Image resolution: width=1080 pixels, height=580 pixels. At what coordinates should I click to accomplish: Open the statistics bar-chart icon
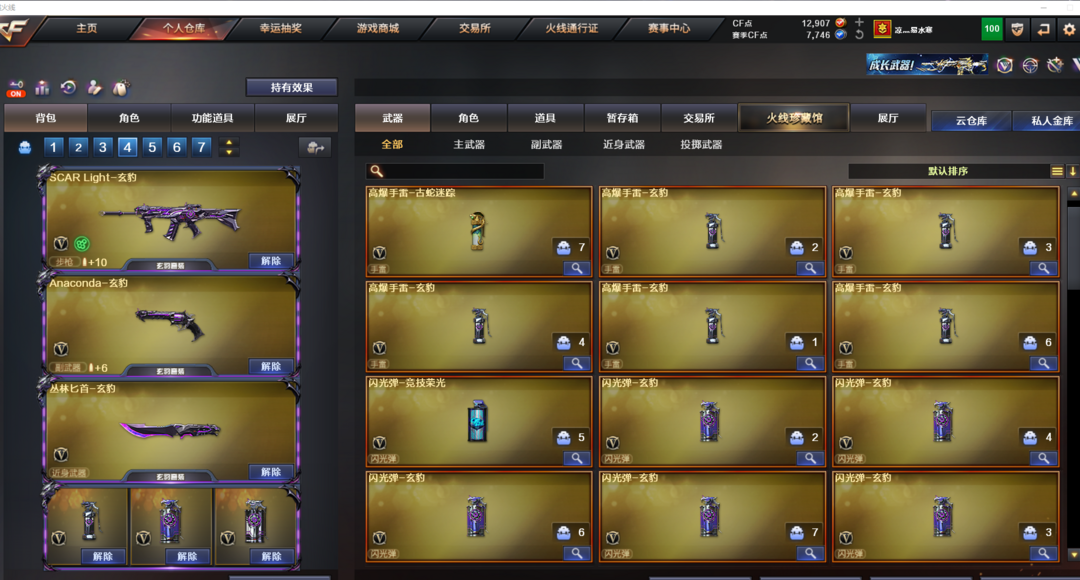(x=43, y=87)
